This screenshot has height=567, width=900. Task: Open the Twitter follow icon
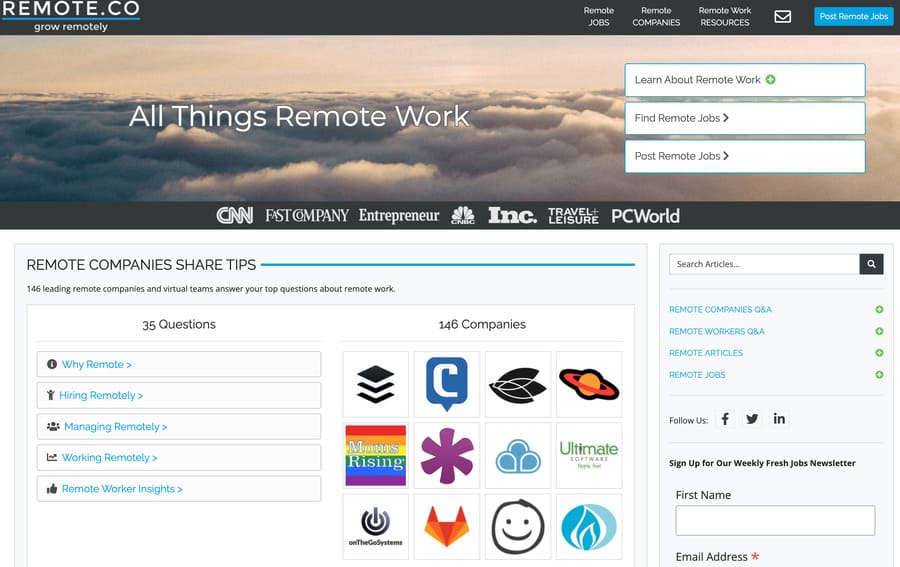tap(752, 419)
